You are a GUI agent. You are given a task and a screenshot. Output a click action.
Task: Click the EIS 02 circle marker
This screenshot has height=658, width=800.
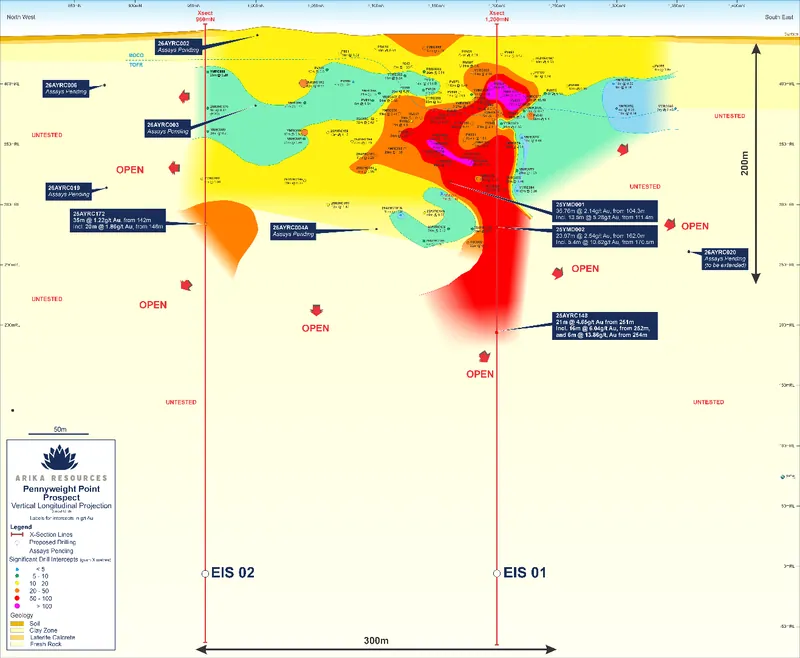tap(205, 573)
